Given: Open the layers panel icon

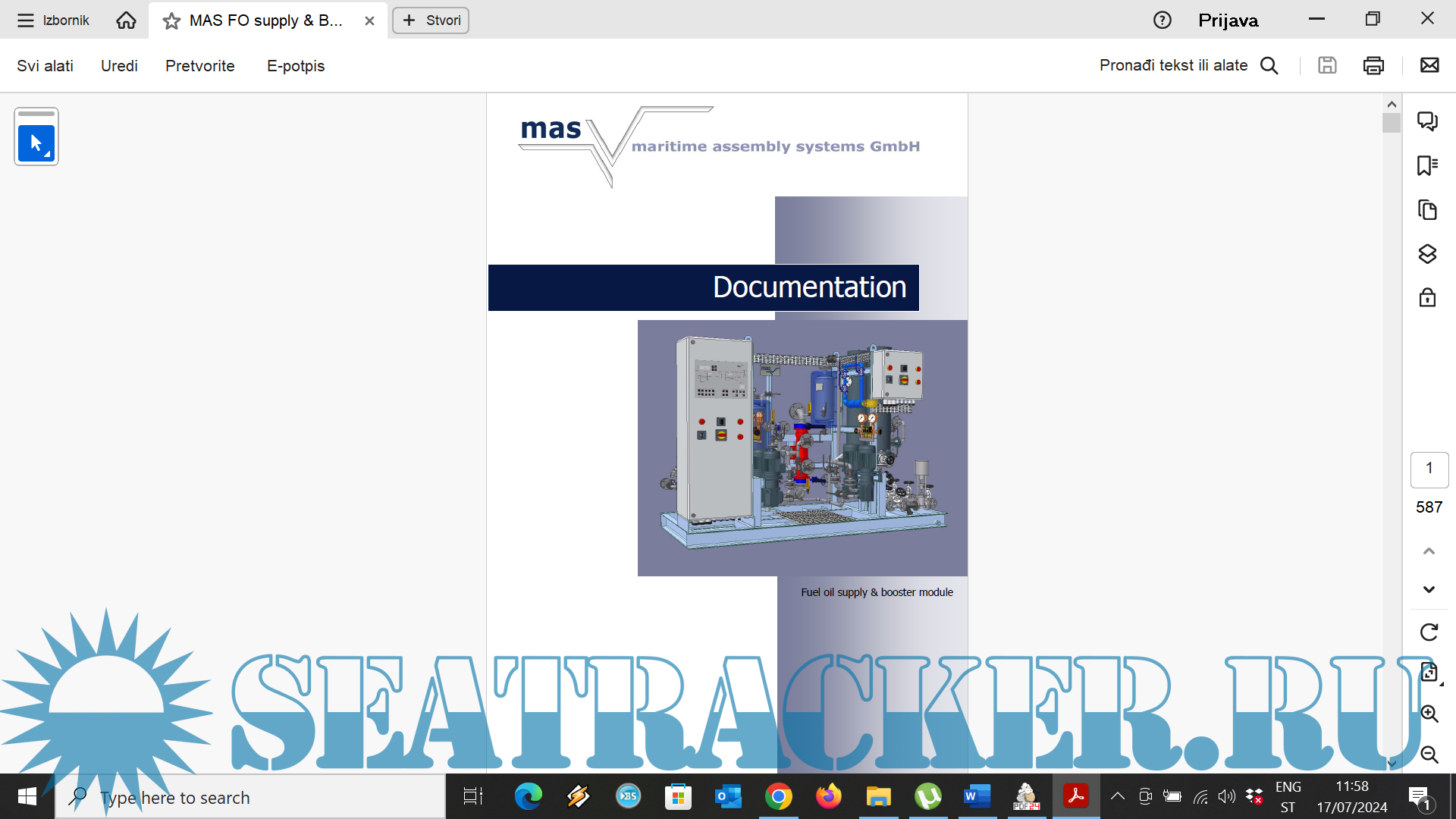Looking at the screenshot, I should click(x=1427, y=254).
